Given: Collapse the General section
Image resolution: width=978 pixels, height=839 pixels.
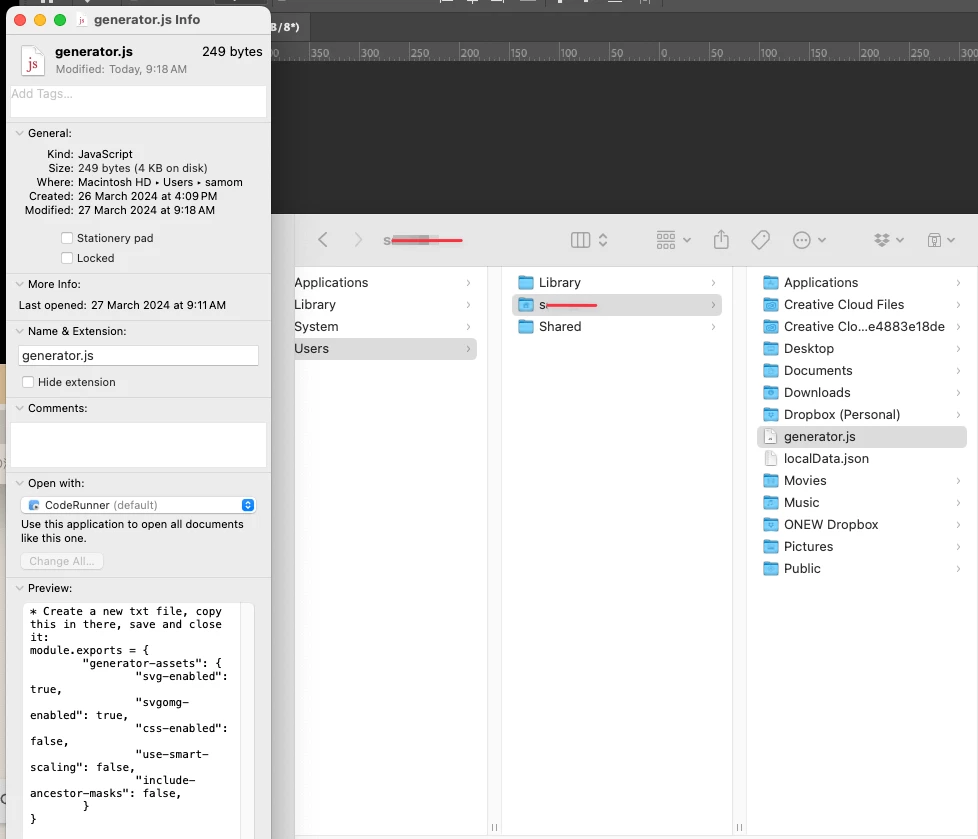Looking at the screenshot, I should pyautogui.click(x=19, y=133).
